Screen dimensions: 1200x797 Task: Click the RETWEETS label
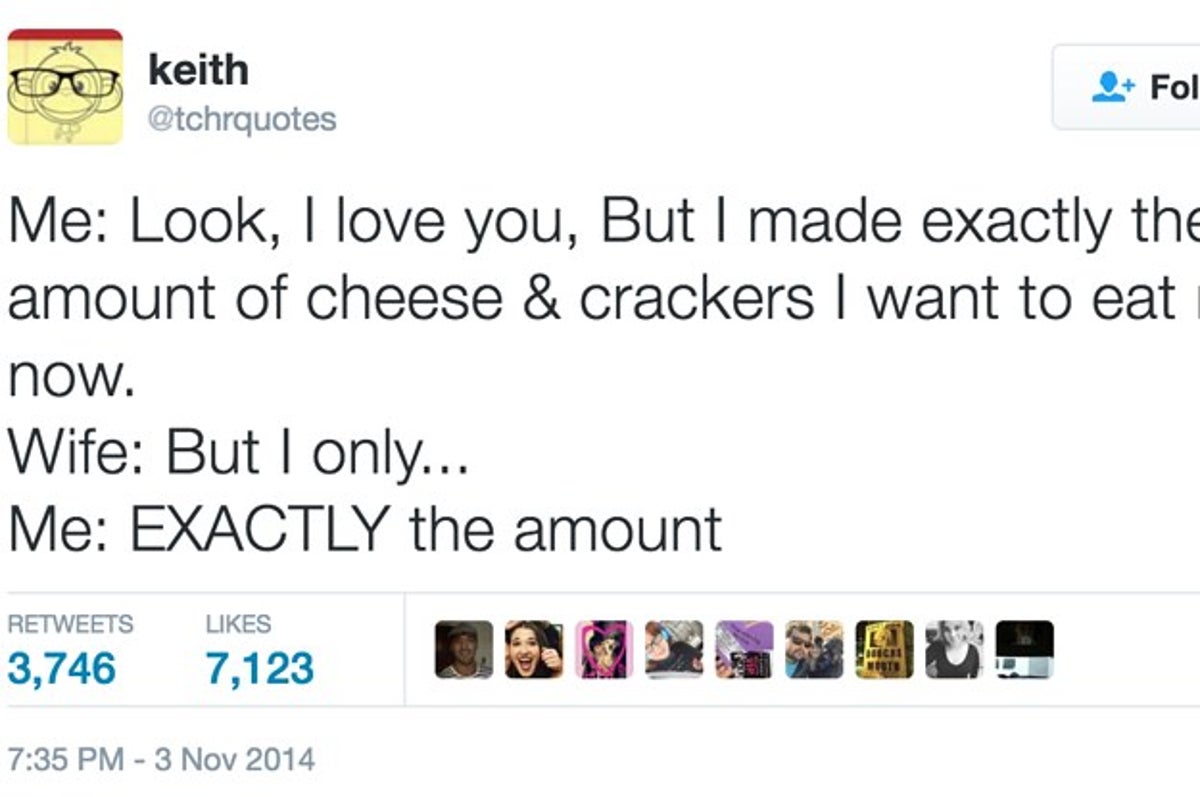point(69,623)
